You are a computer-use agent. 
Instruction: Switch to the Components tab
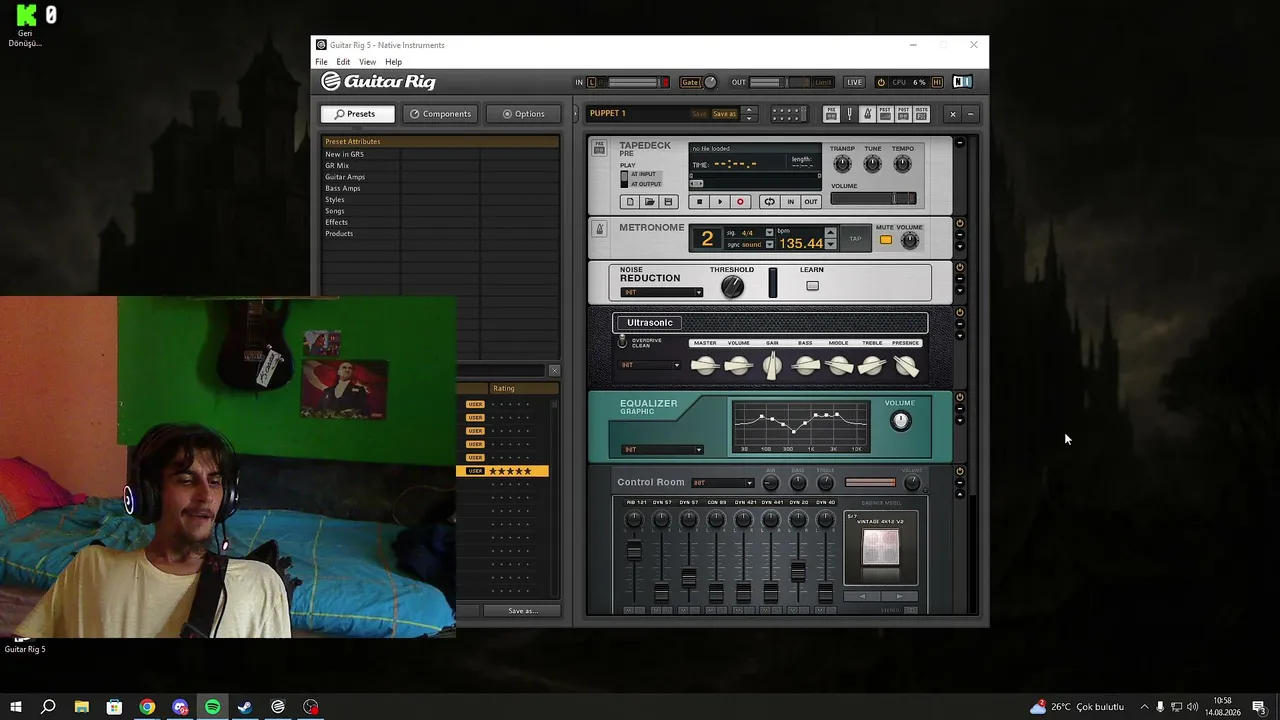point(440,114)
